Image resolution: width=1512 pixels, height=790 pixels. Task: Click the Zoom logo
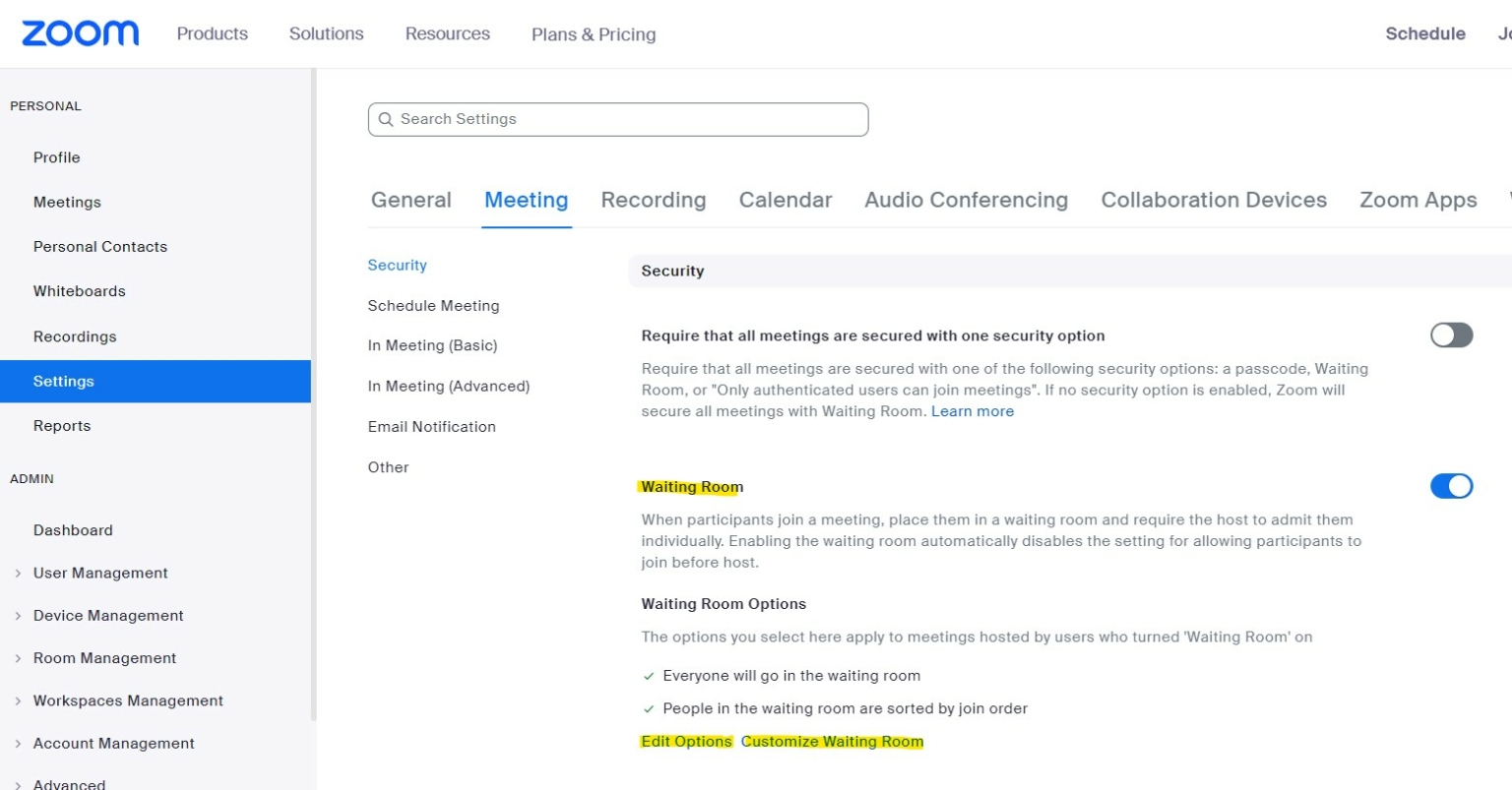point(79,32)
